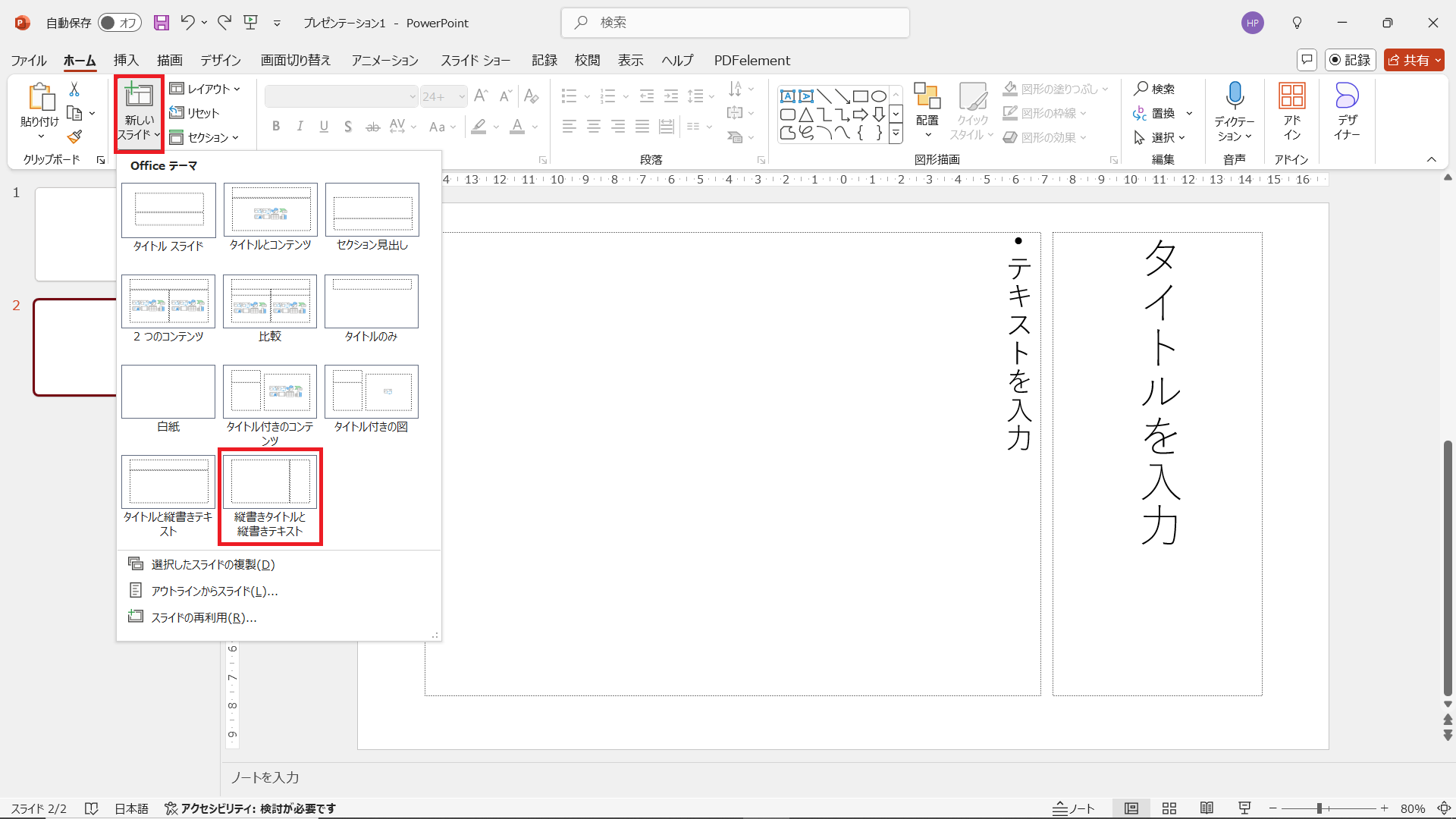Open the font name combo box
1456x819 pixels.
click(341, 96)
